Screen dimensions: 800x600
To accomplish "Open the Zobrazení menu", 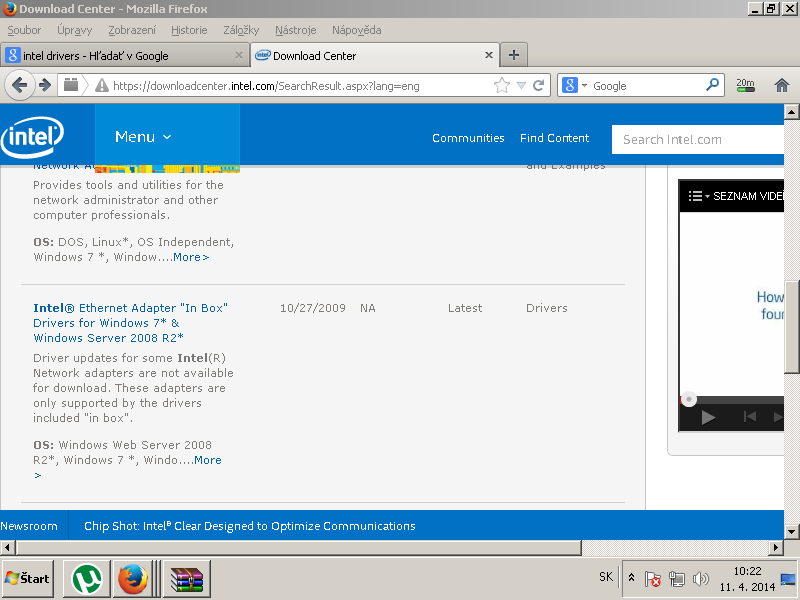I will (132, 30).
